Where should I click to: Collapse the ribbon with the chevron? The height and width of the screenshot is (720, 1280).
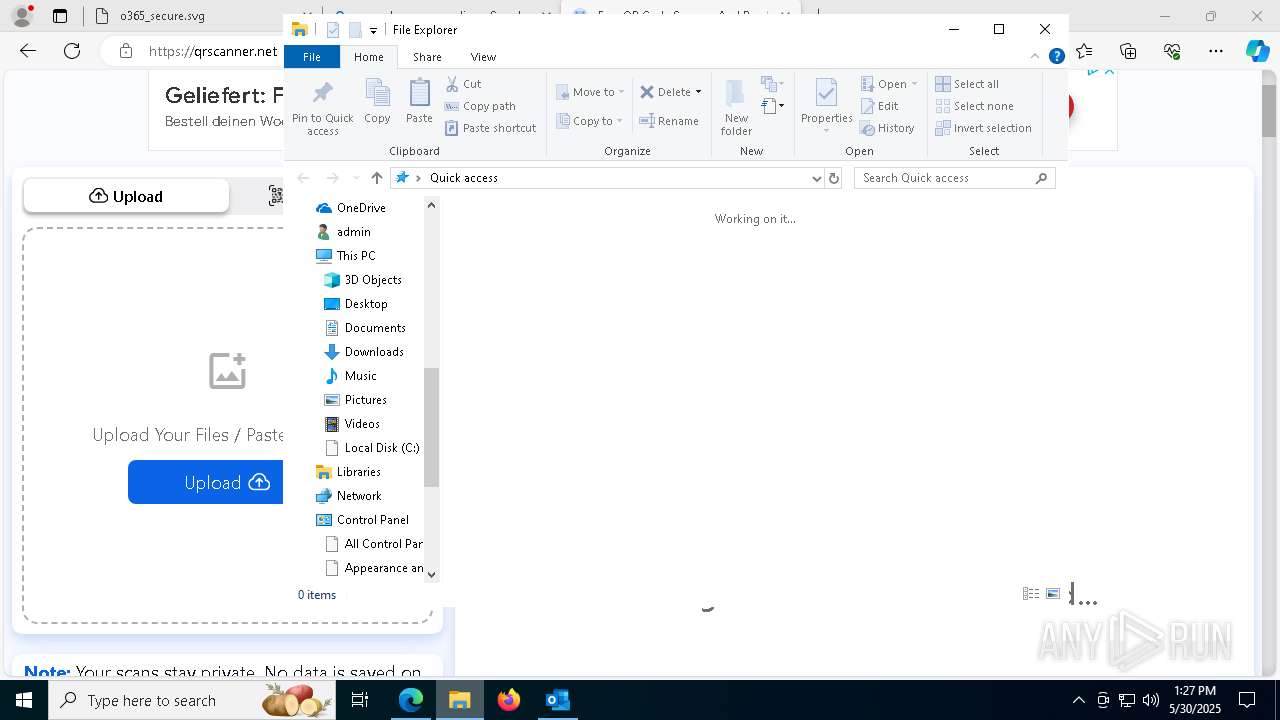[x=1035, y=57]
